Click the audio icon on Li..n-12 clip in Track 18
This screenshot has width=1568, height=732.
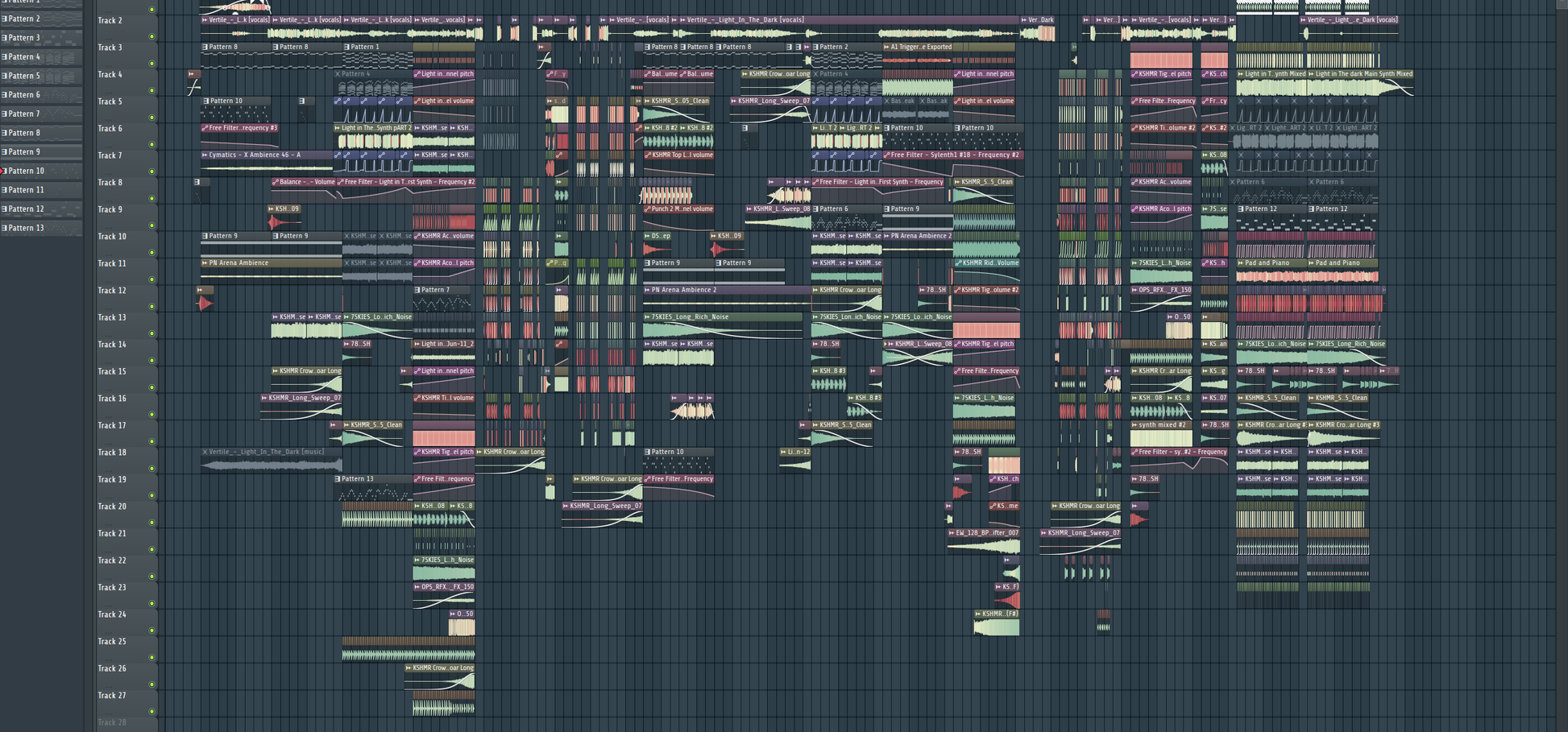[784, 452]
